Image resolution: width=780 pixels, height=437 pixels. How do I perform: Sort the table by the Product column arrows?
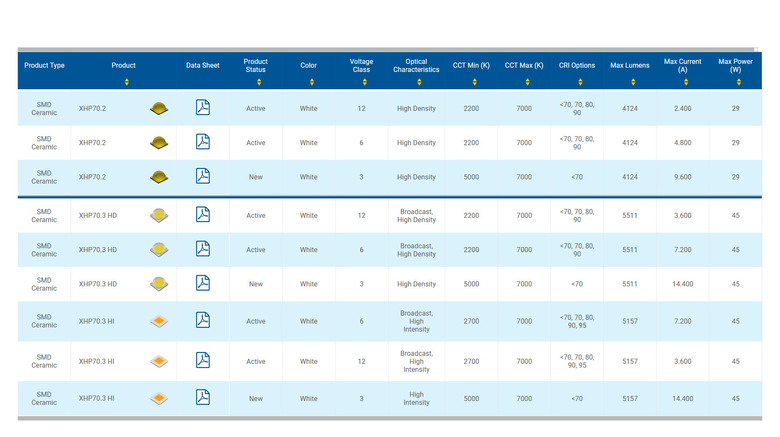tap(127, 82)
